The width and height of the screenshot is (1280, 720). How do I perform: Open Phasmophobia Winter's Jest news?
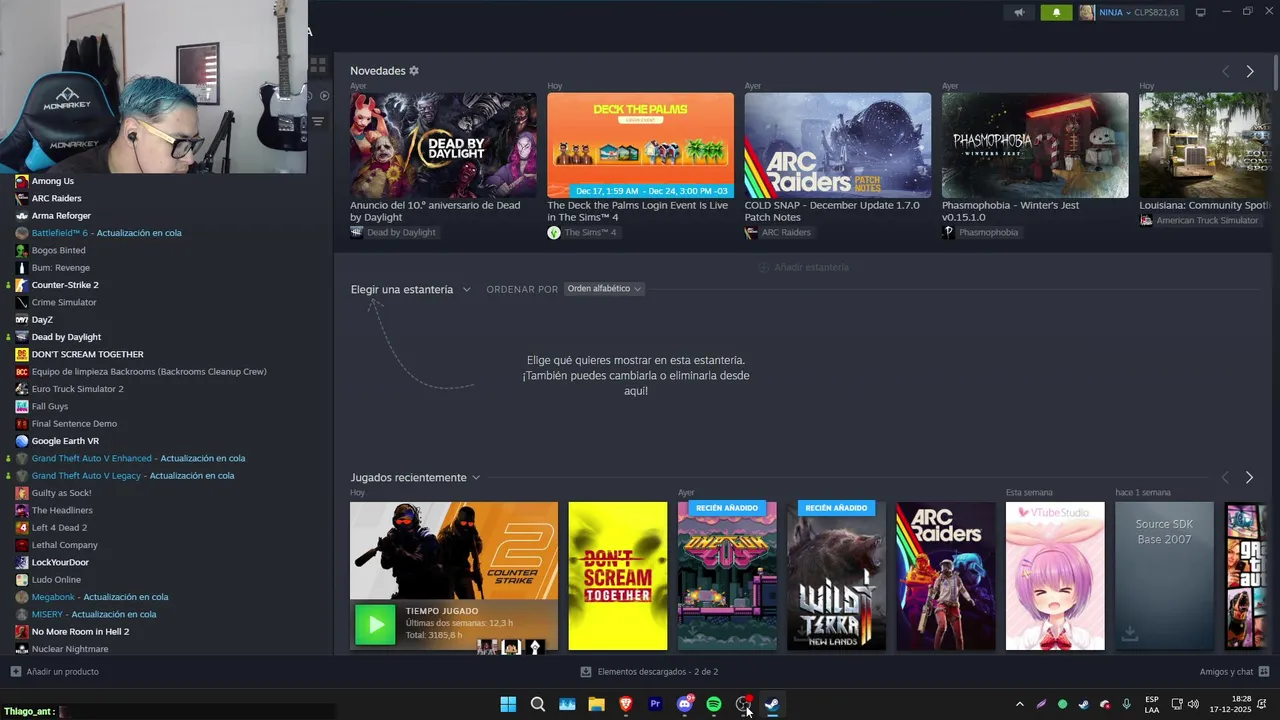click(1035, 145)
